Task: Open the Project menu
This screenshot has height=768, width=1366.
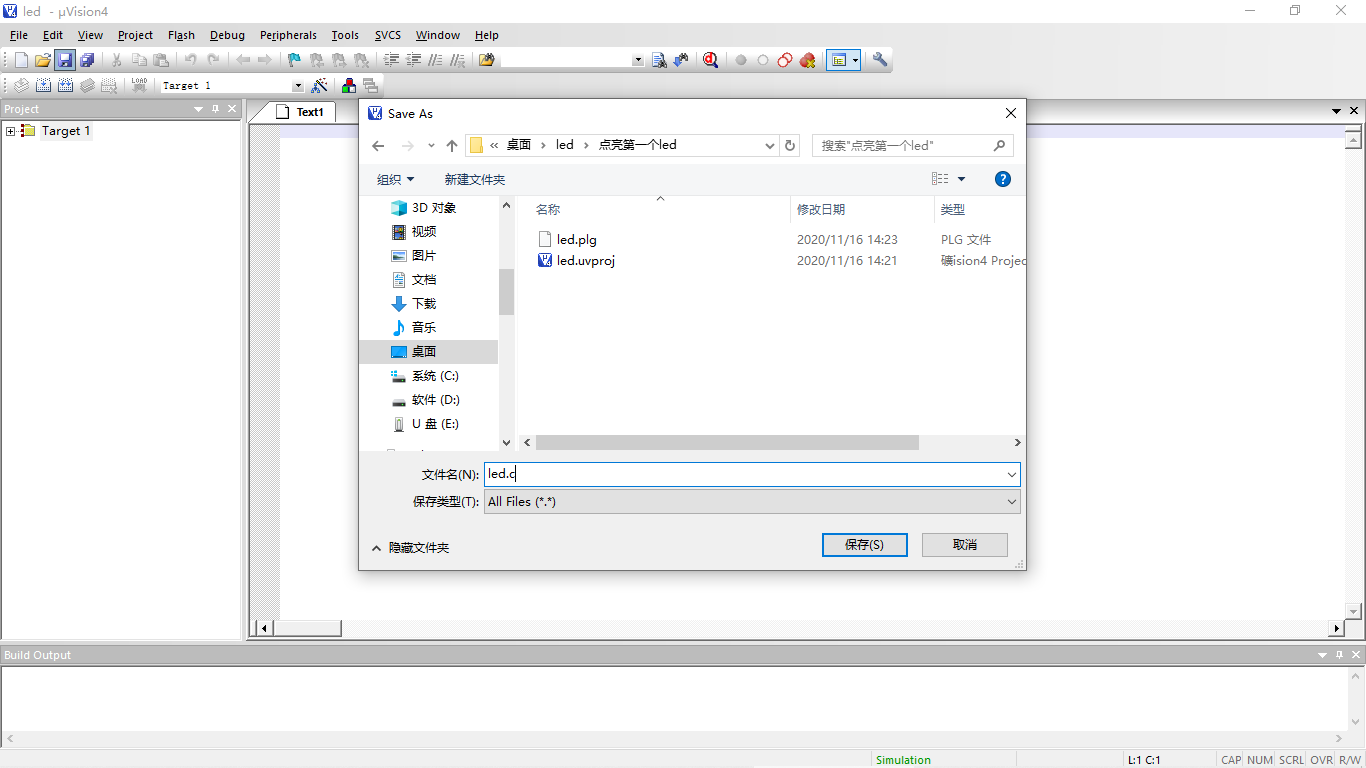Action: tap(135, 35)
